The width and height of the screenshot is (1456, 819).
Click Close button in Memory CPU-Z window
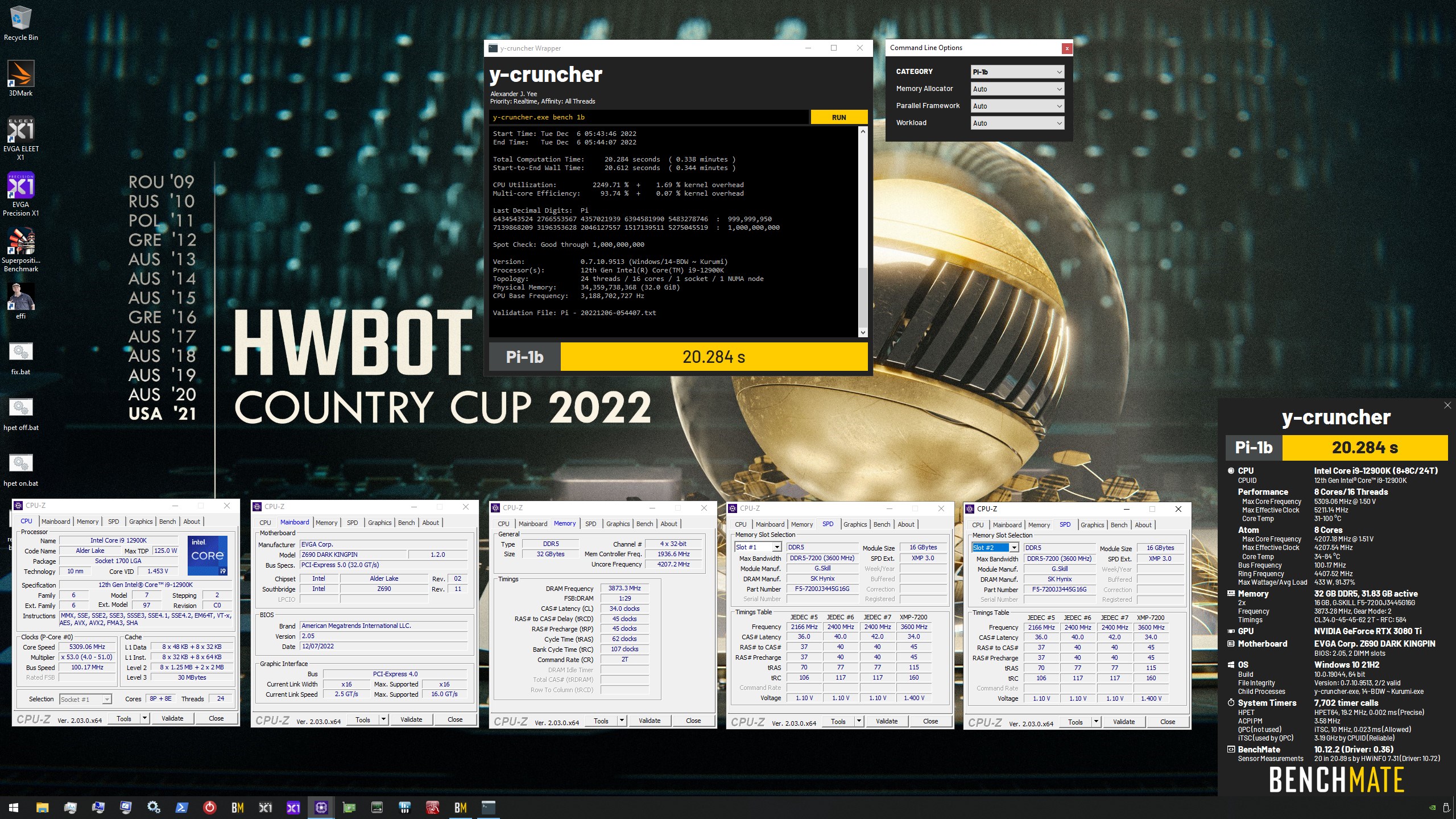tap(693, 721)
